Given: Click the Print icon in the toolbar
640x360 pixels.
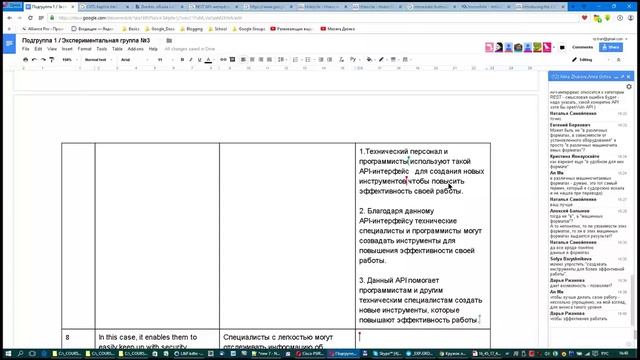Looking at the screenshot, I should [25, 60].
